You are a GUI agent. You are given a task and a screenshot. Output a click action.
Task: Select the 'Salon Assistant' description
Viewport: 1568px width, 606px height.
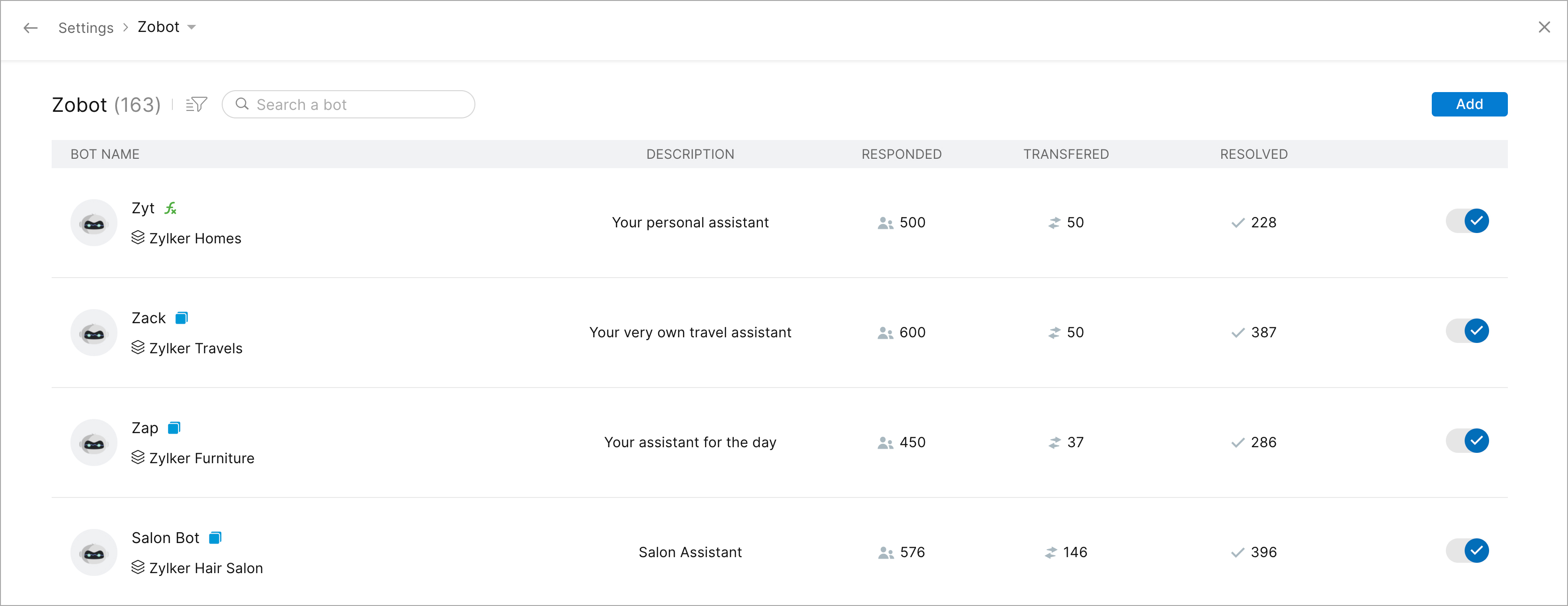click(x=690, y=552)
